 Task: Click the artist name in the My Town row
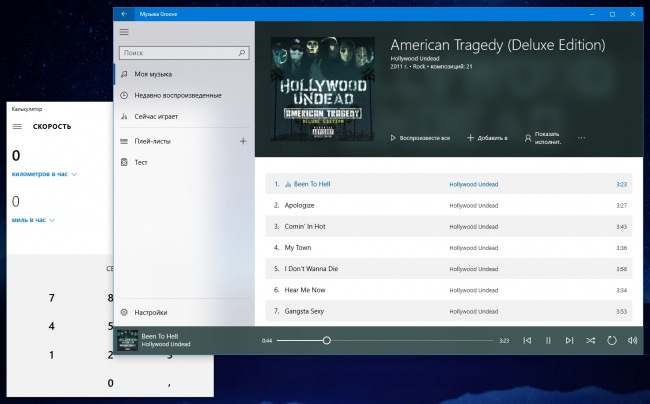tap(473, 248)
